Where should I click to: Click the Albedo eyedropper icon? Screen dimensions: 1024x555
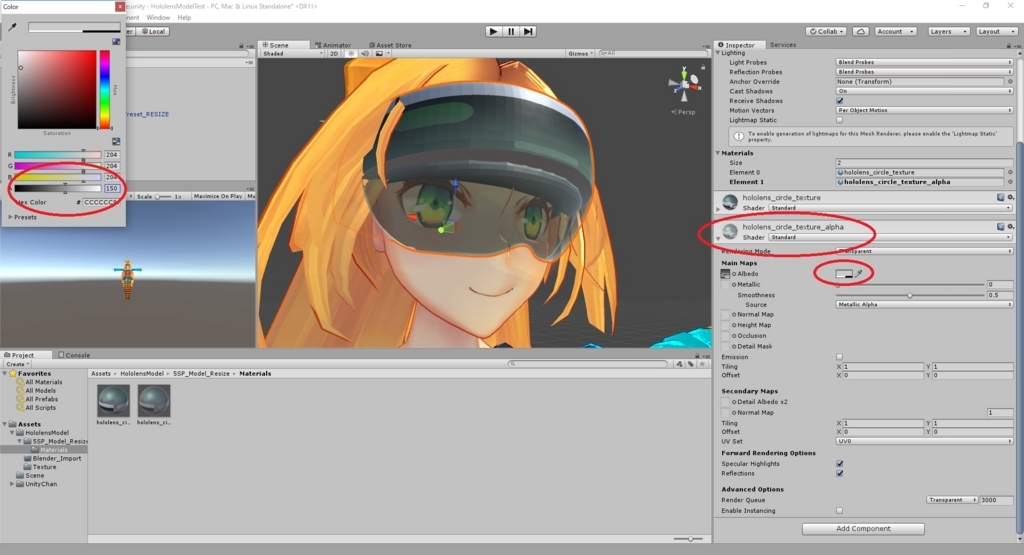tap(859, 274)
